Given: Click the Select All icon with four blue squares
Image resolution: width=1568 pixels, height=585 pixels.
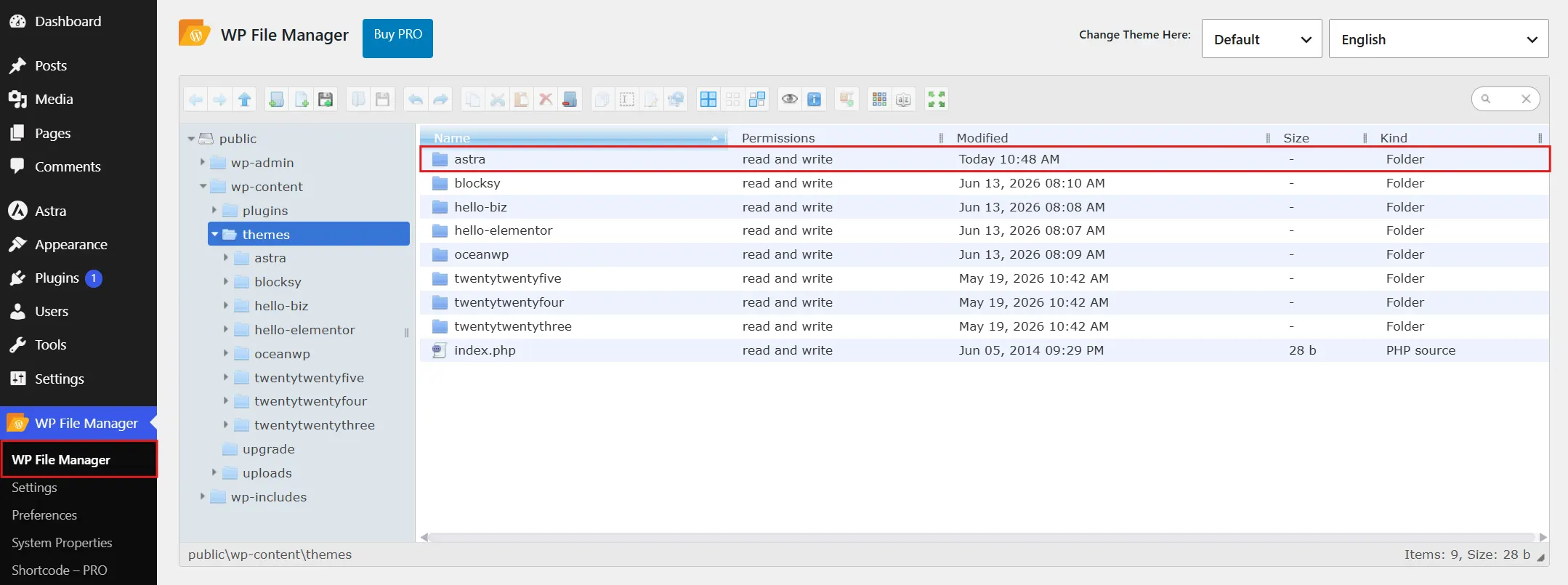Looking at the screenshot, I should tap(708, 100).
